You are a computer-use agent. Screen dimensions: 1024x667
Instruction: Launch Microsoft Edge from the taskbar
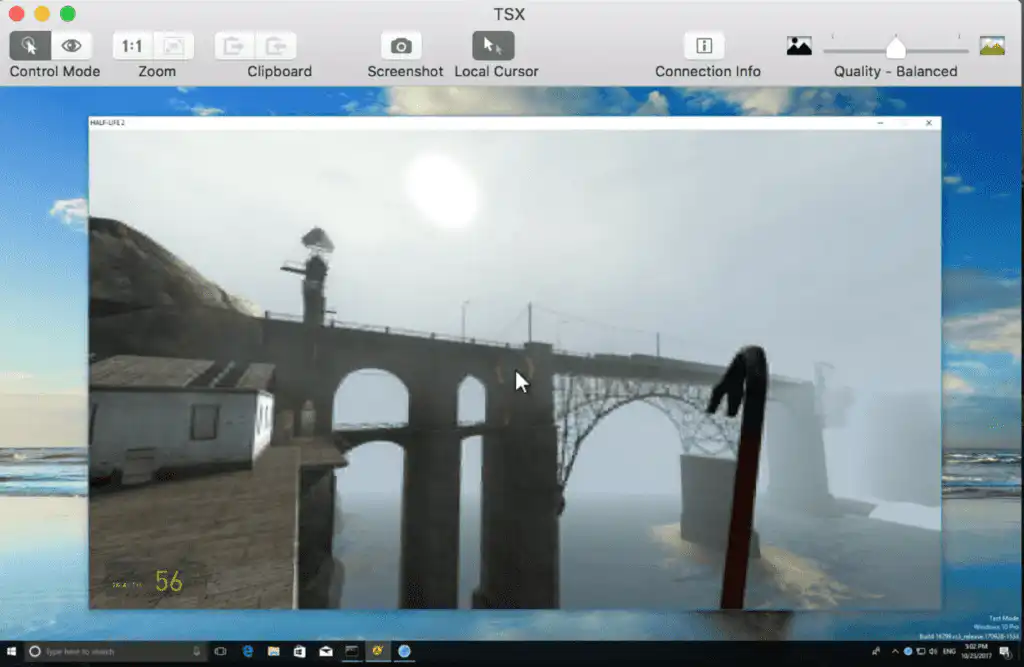[248, 651]
